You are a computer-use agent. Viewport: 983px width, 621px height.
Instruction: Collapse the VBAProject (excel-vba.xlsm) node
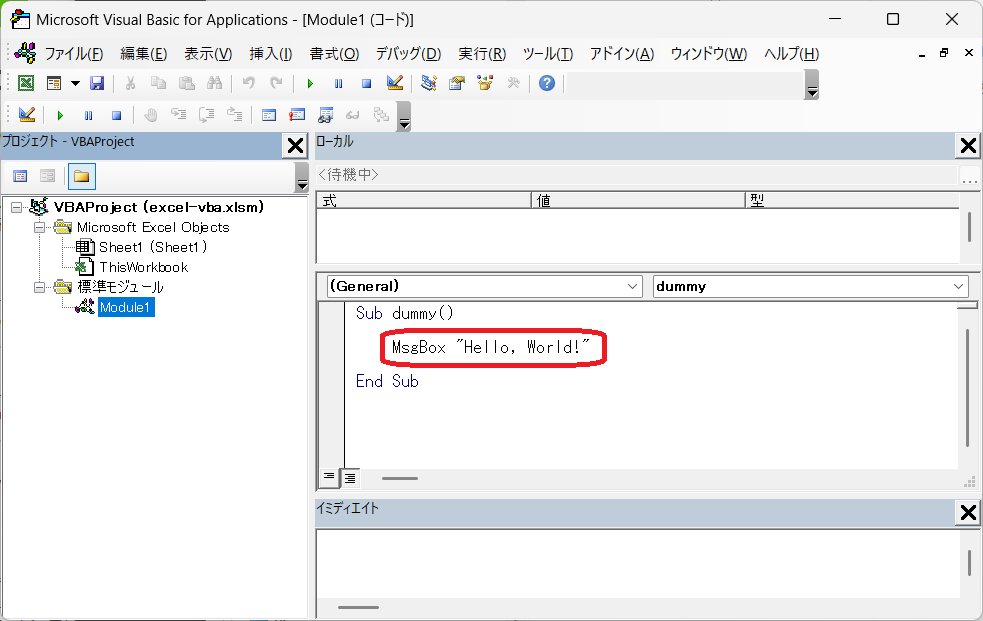click(16, 207)
